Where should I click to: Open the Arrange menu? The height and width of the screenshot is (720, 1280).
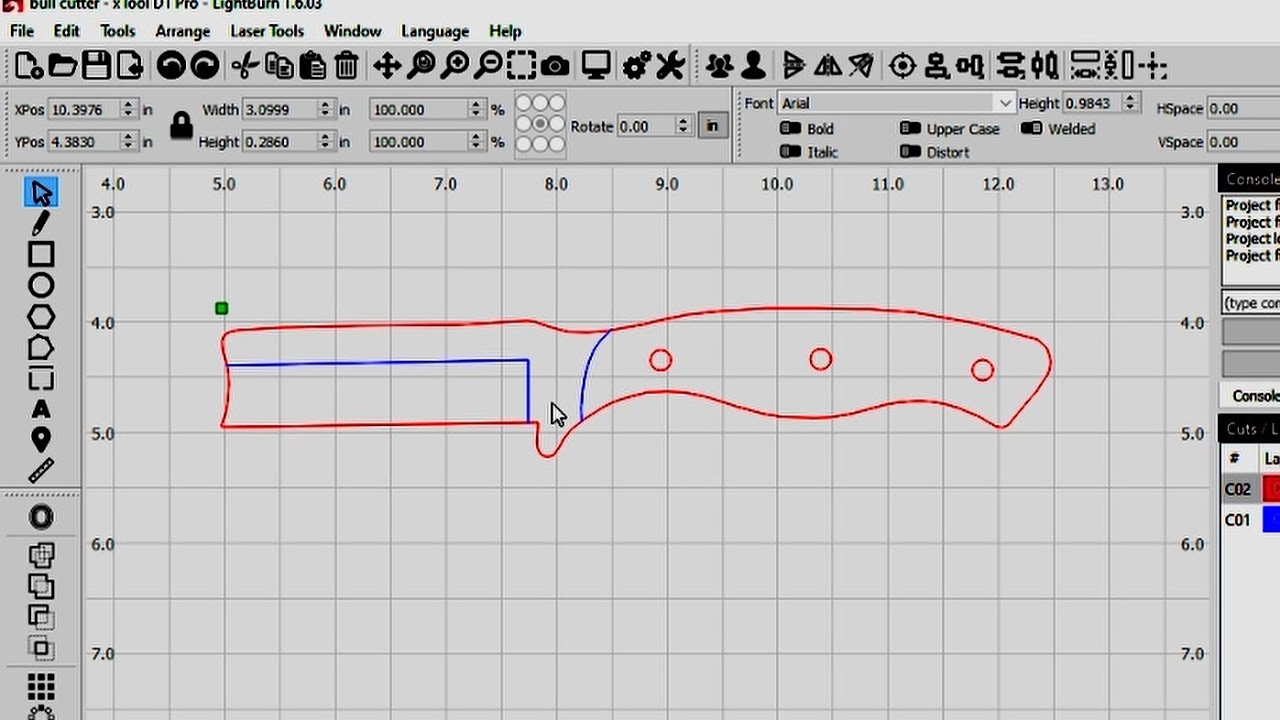click(182, 31)
